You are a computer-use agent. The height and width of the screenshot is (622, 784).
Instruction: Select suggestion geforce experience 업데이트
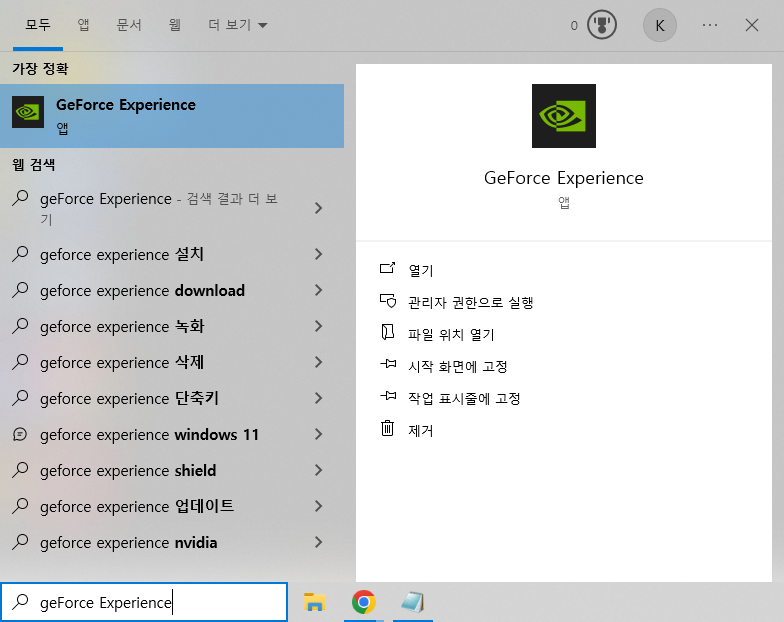(x=137, y=506)
